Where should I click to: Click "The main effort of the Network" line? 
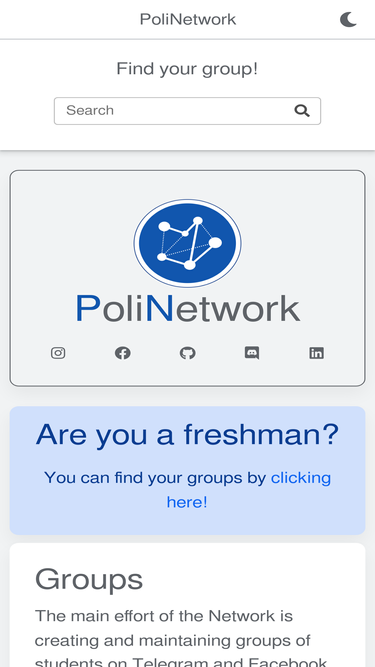(x=164, y=616)
